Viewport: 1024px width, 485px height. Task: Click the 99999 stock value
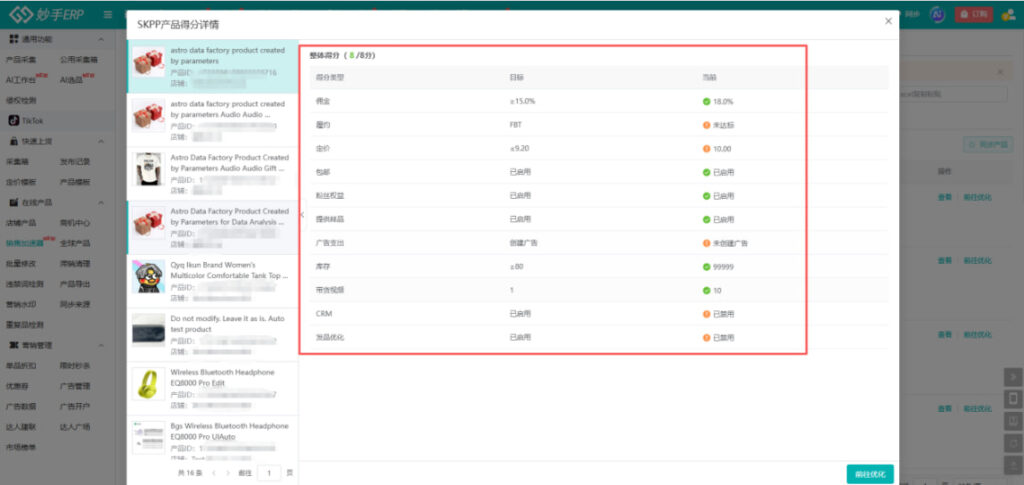click(x=723, y=267)
